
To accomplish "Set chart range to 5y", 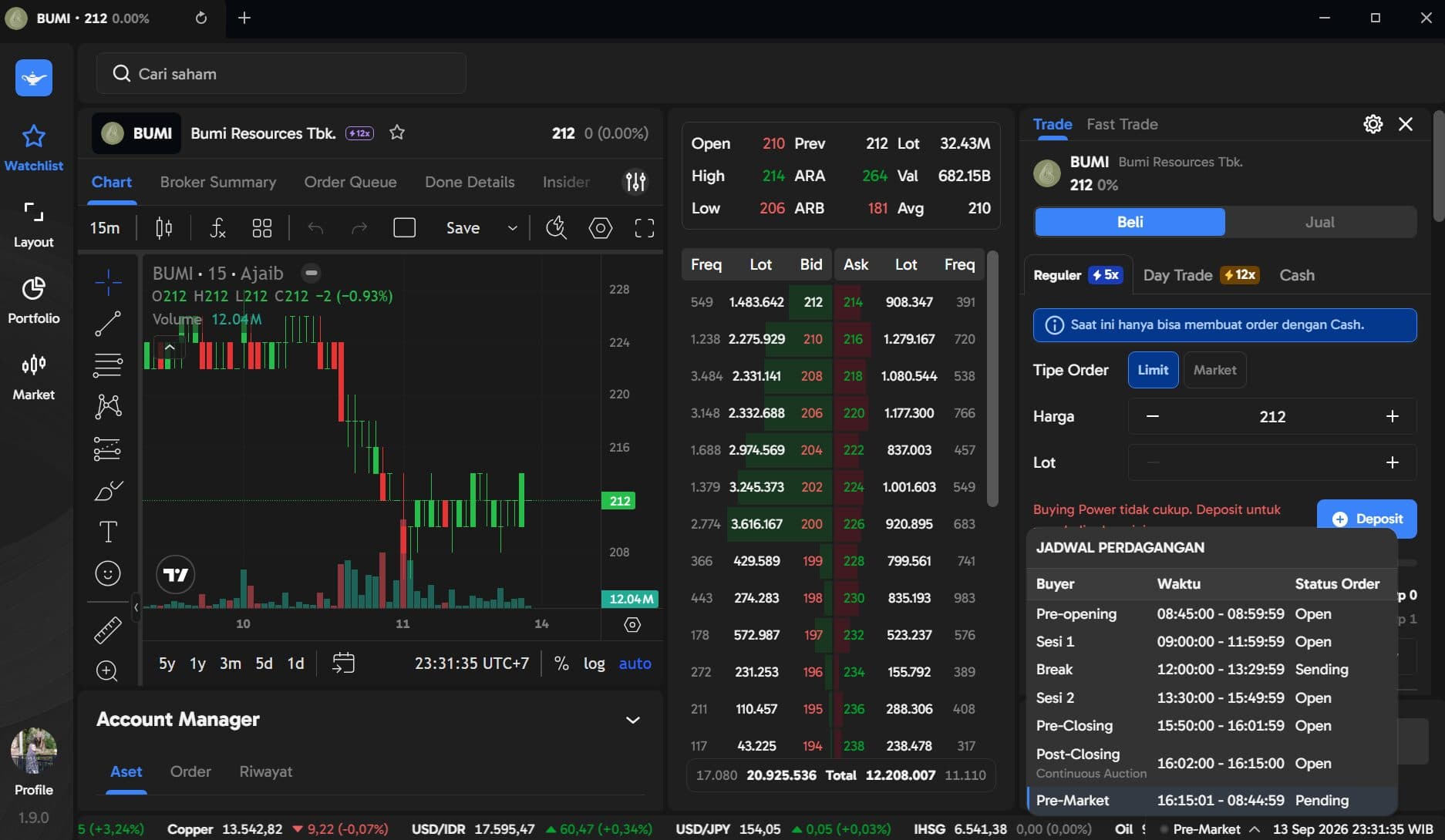I will (167, 664).
